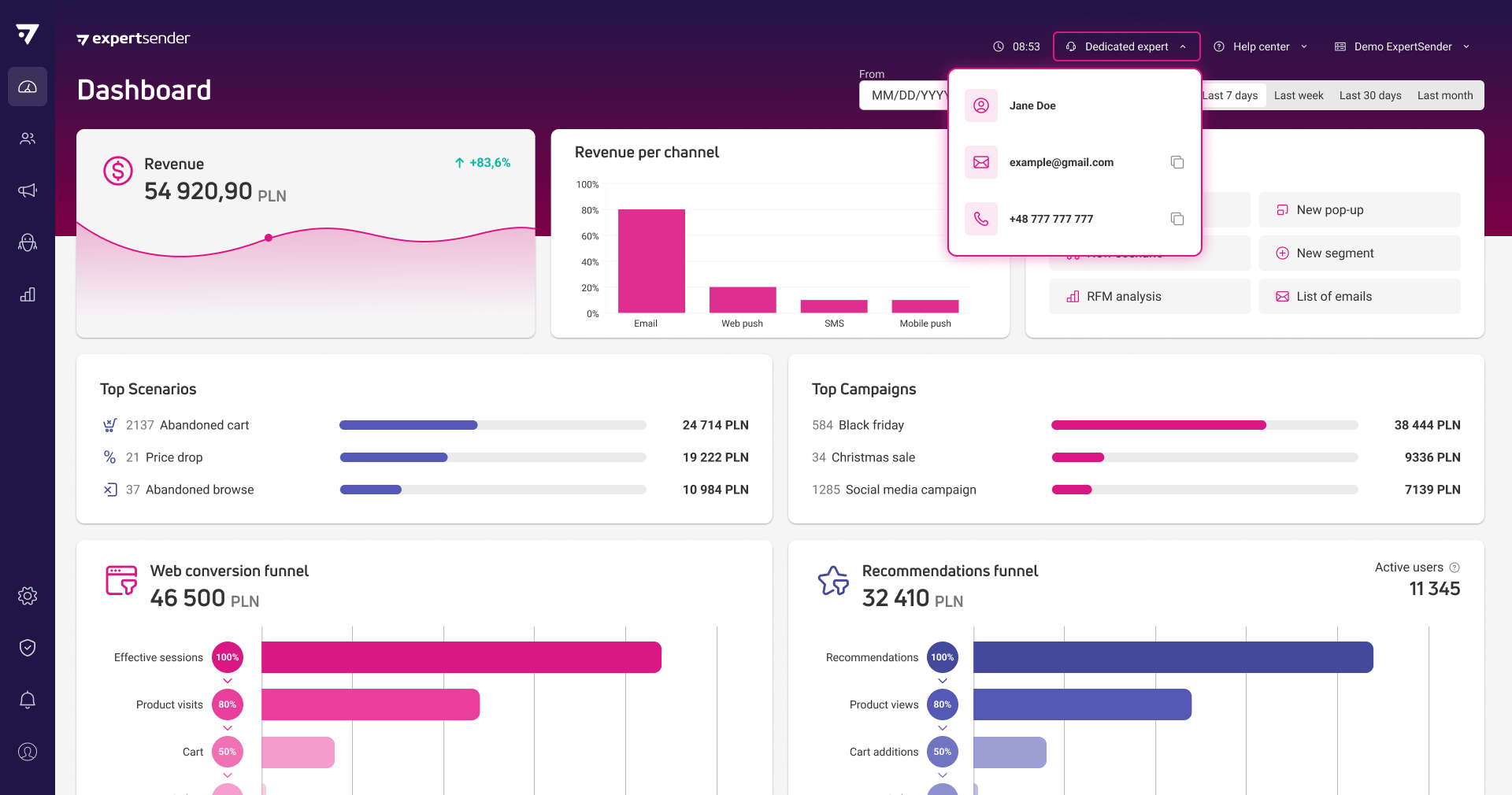The image size is (1512, 795).
Task: Click the Price drop scenario label
Action: pos(174,457)
